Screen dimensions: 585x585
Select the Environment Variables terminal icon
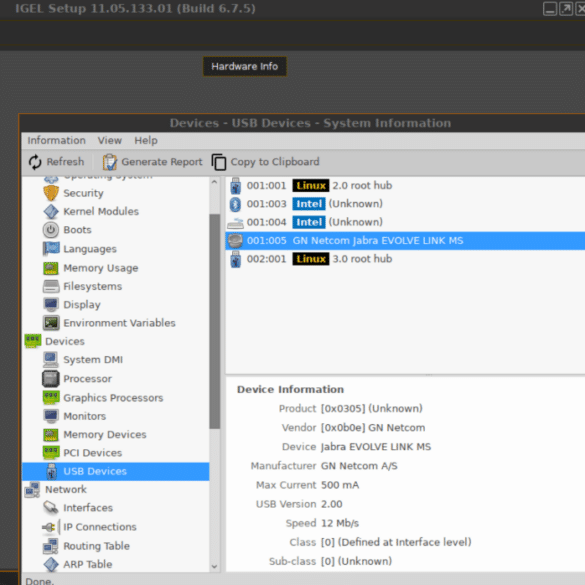[x=51, y=323]
